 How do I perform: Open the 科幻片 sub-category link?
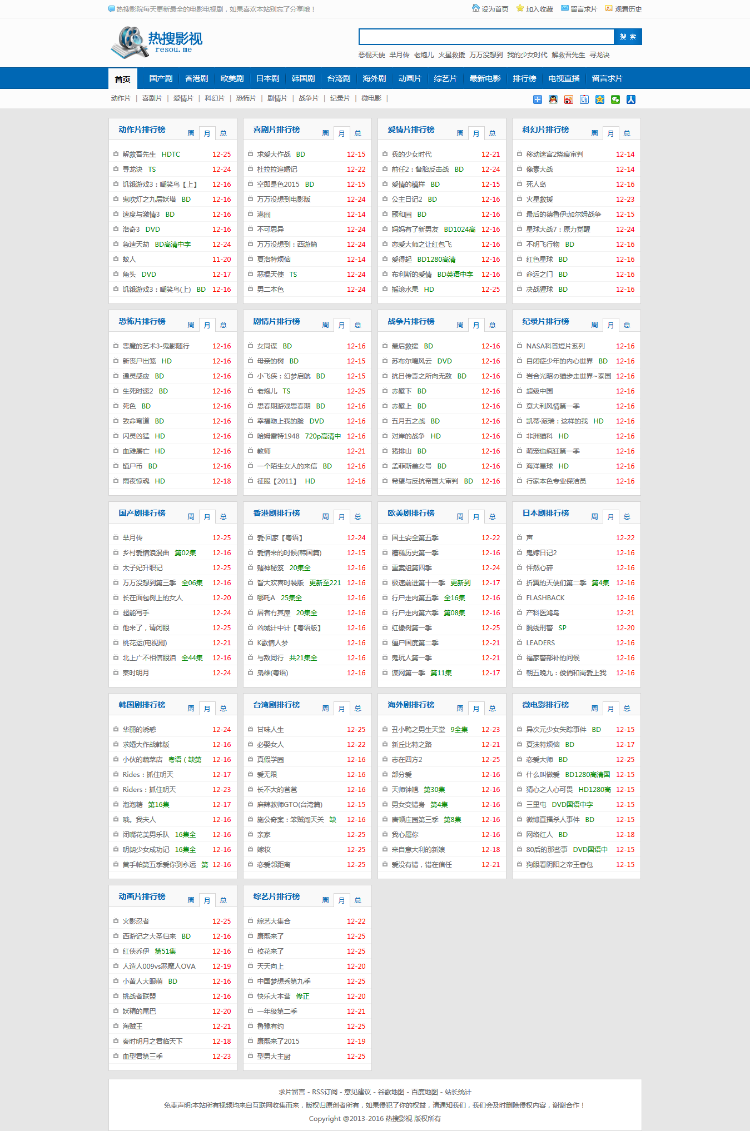[215, 98]
